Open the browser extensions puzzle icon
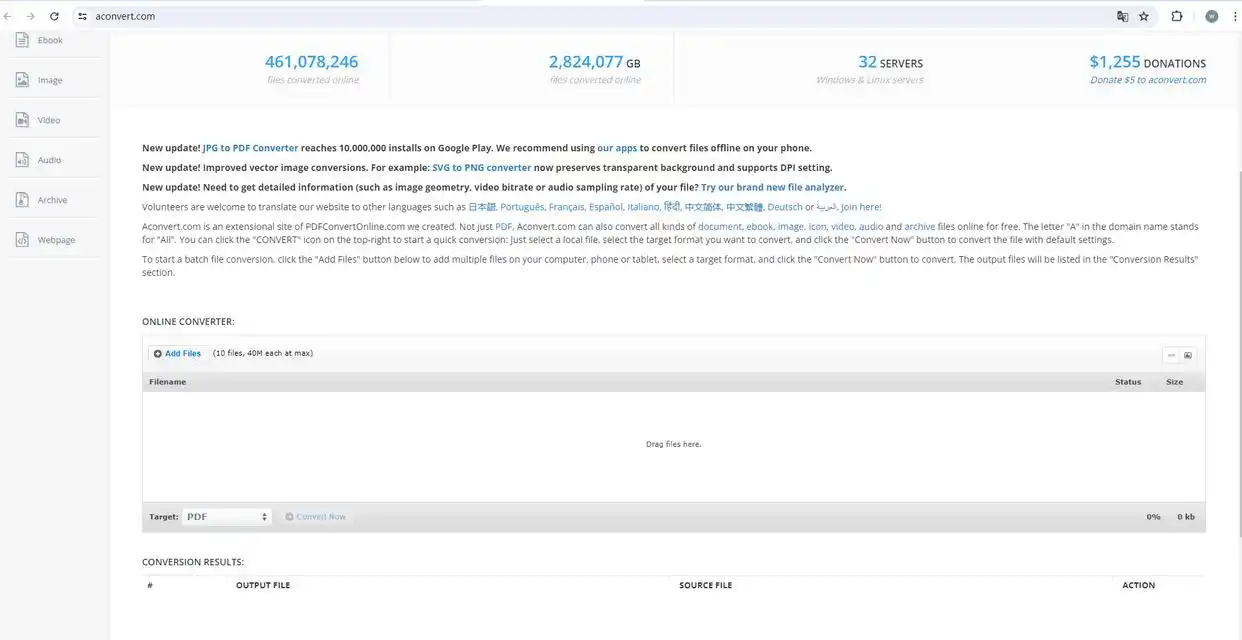The height and width of the screenshot is (640, 1242). [1177, 16]
